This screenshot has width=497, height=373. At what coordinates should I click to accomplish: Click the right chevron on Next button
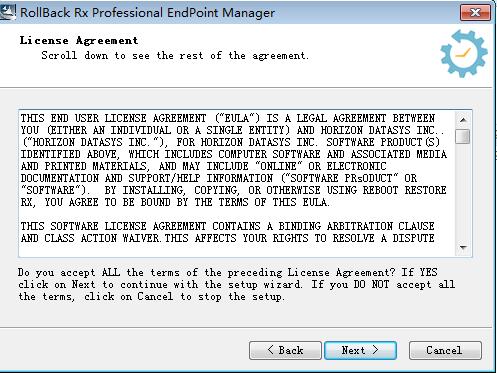[x=375, y=350]
